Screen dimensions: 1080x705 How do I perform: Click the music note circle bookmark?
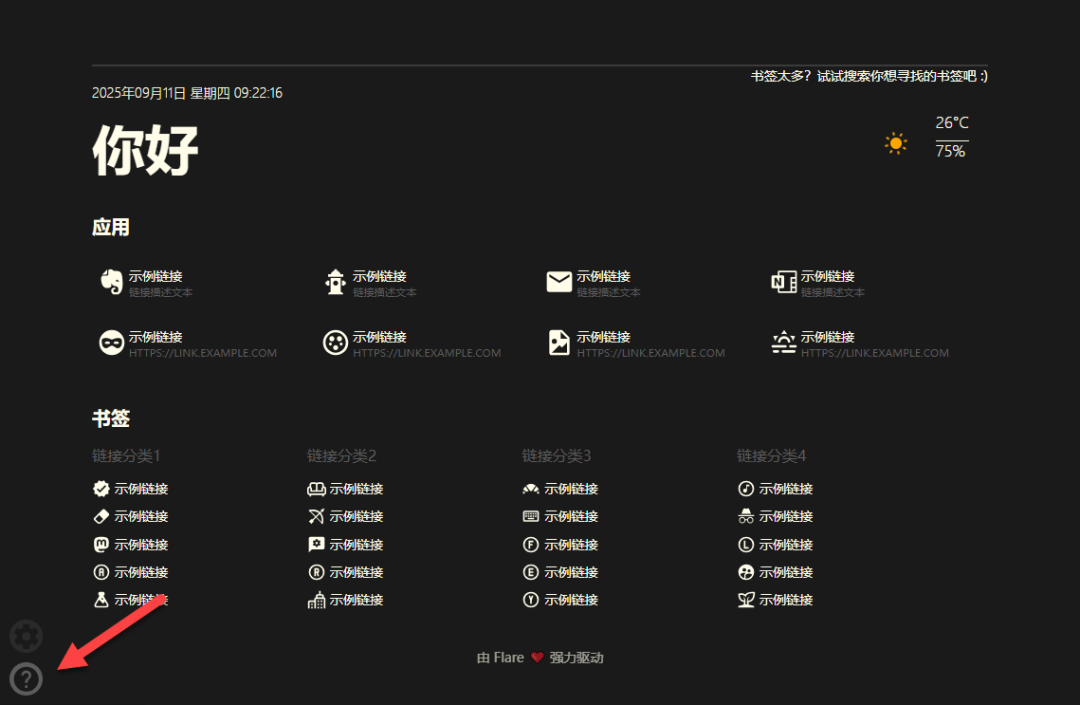(776, 489)
